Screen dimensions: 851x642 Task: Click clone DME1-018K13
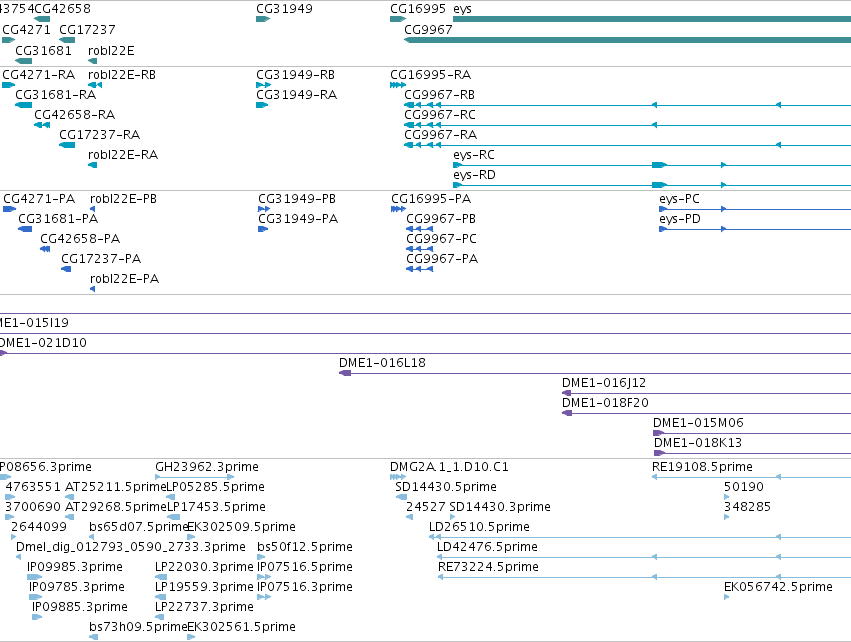(x=697, y=443)
